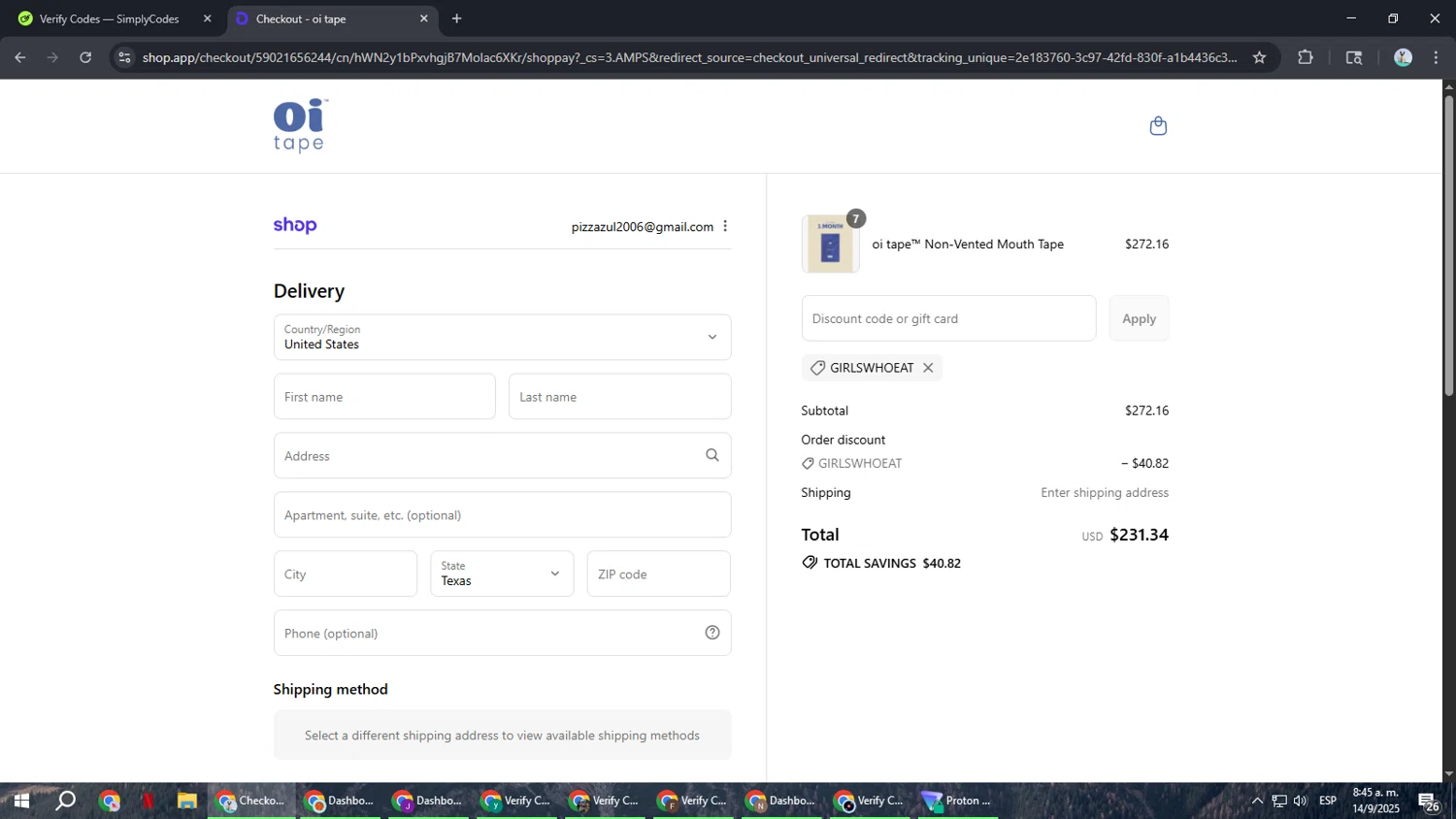Open Windows taskbar search

(65, 801)
